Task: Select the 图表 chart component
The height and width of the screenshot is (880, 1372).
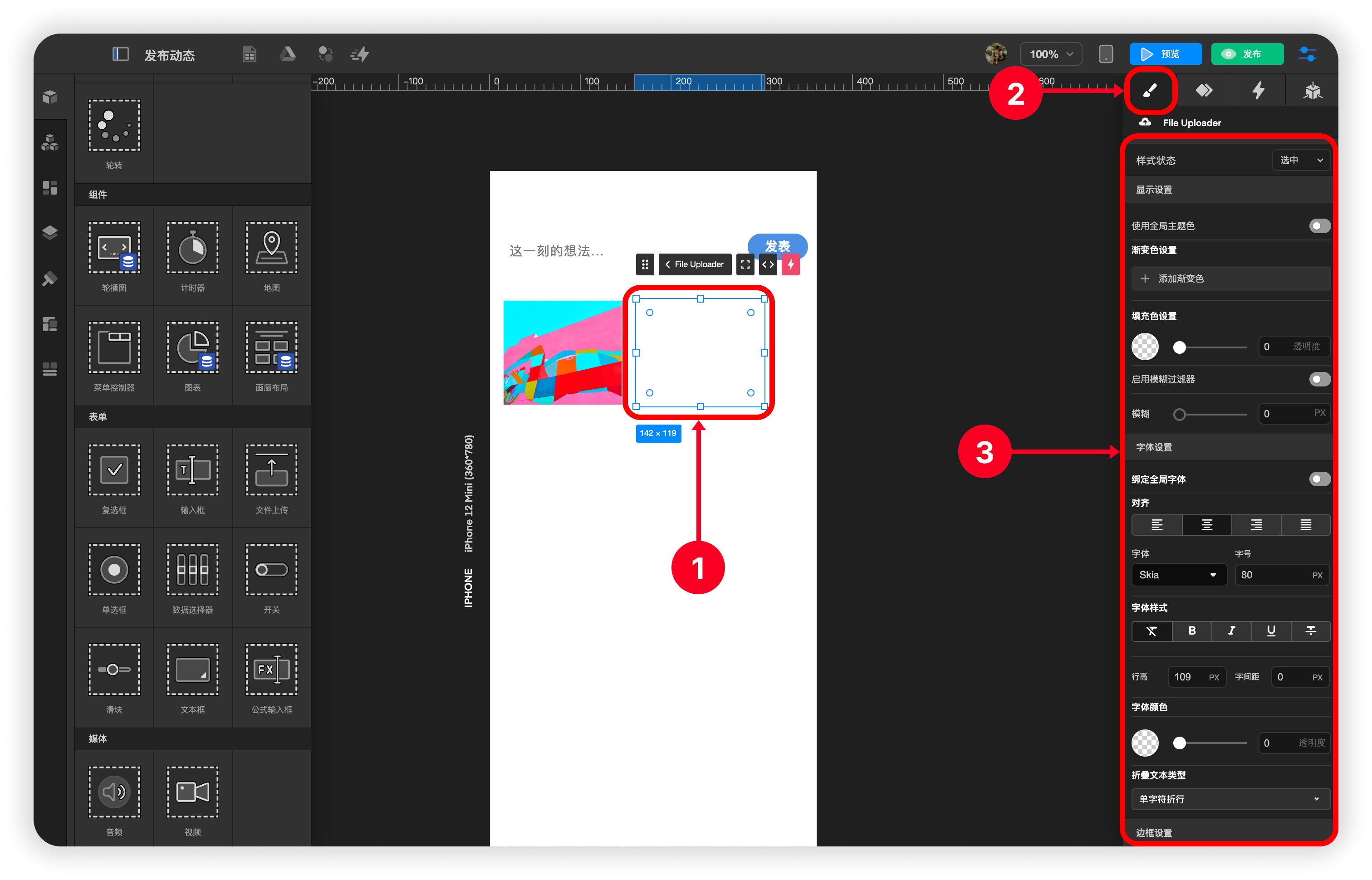Action: (192, 356)
